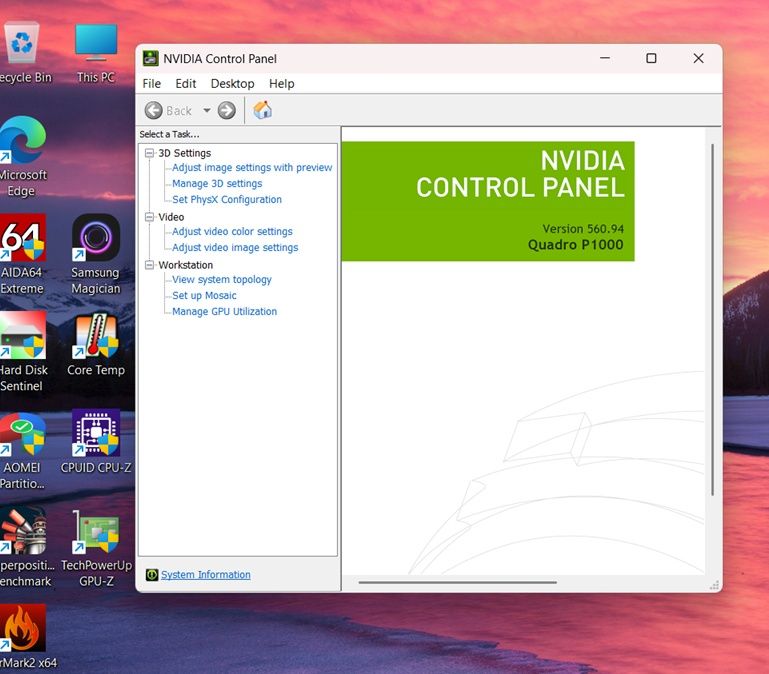Open View system topology
Viewport: 769px width, 674px height.
222,280
